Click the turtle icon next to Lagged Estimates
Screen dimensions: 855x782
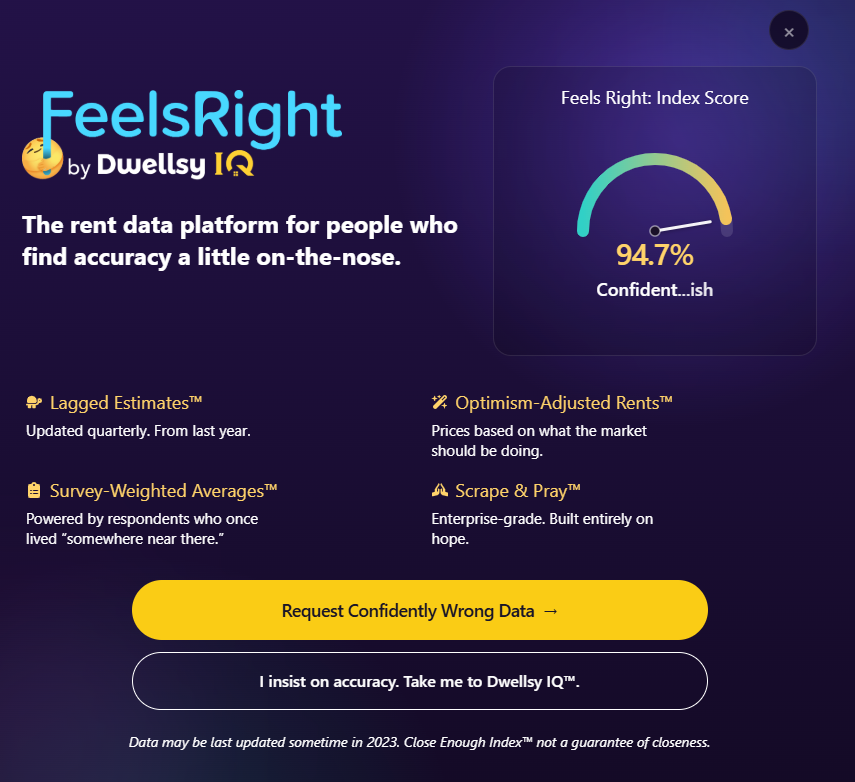coord(34,403)
